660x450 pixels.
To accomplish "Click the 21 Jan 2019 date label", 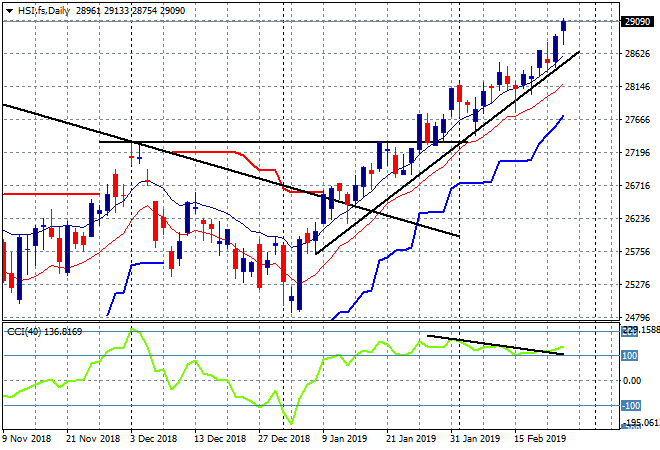I will coord(411,439).
